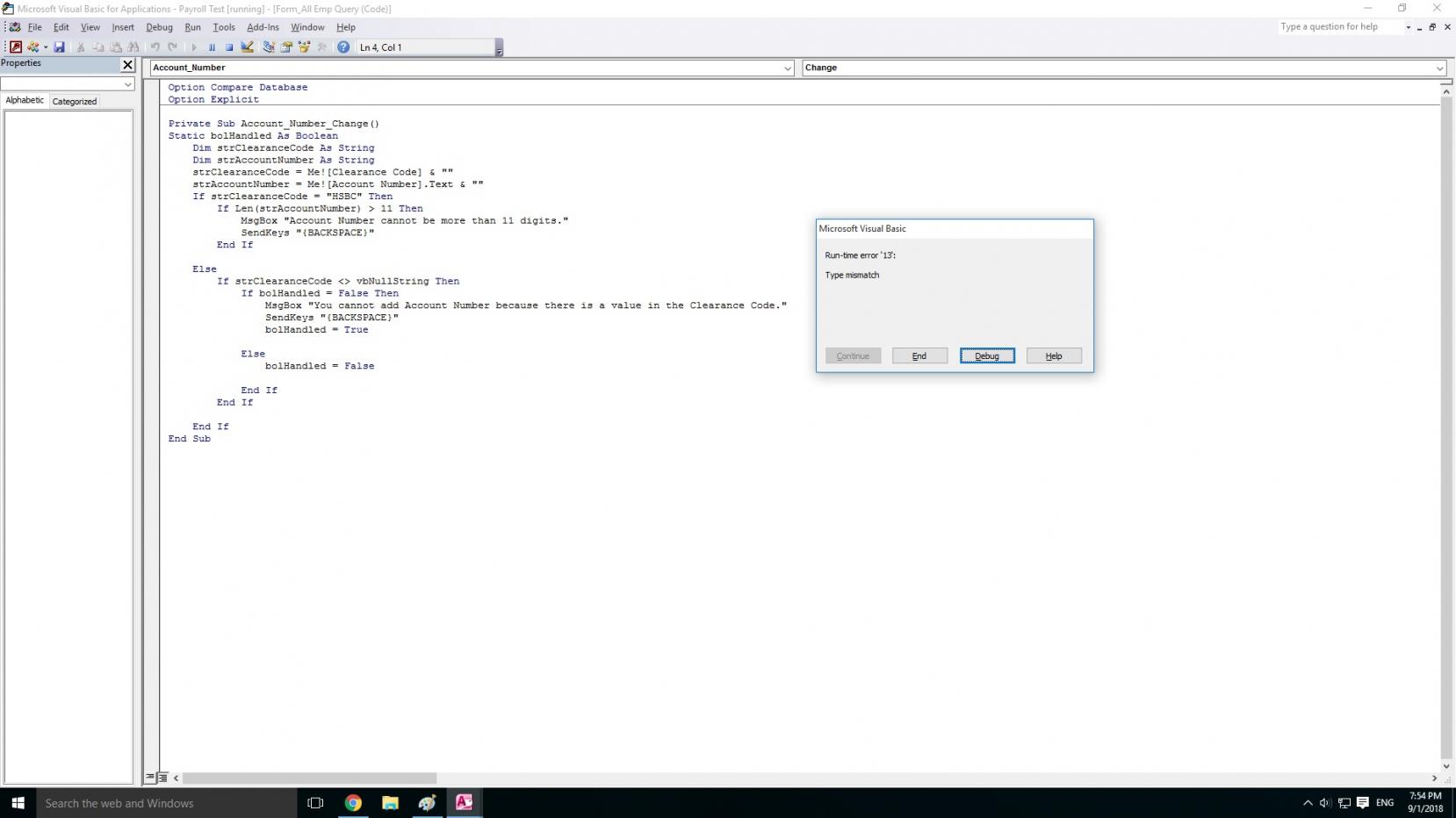Viewport: 1456px width, 818px height.
Task: Switch to the Alphabetic properties tab
Action: [25, 100]
